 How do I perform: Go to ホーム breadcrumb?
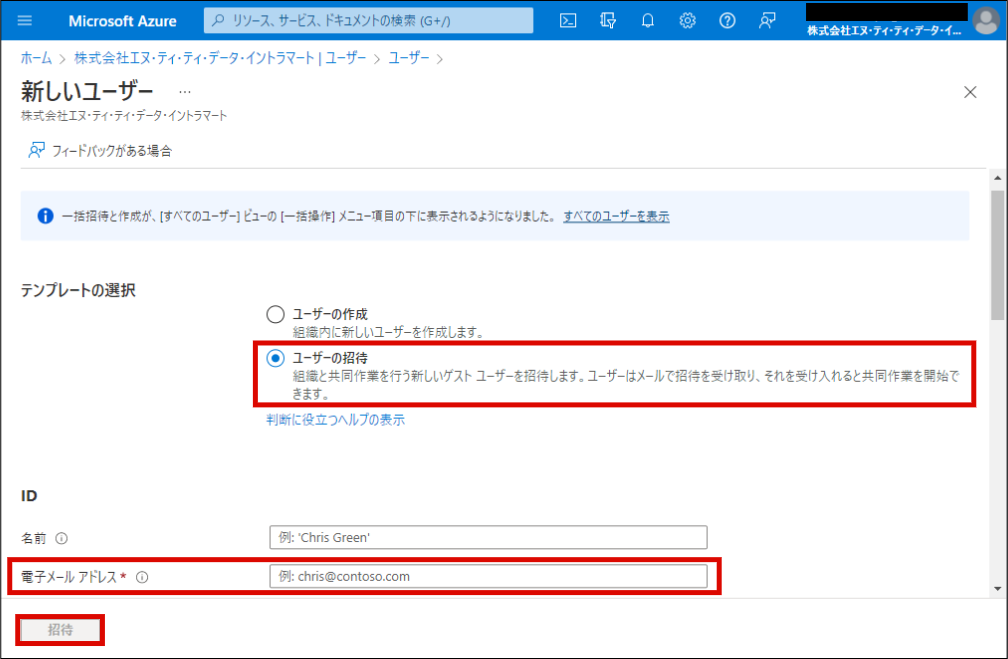[x=36, y=58]
